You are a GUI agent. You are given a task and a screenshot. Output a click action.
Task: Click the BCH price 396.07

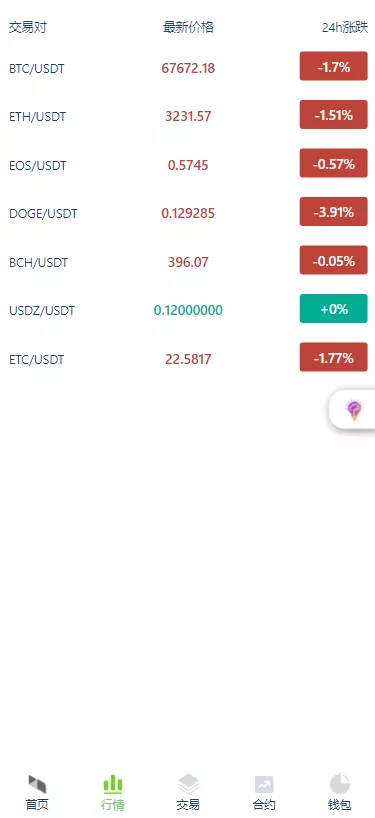[188, 262]
